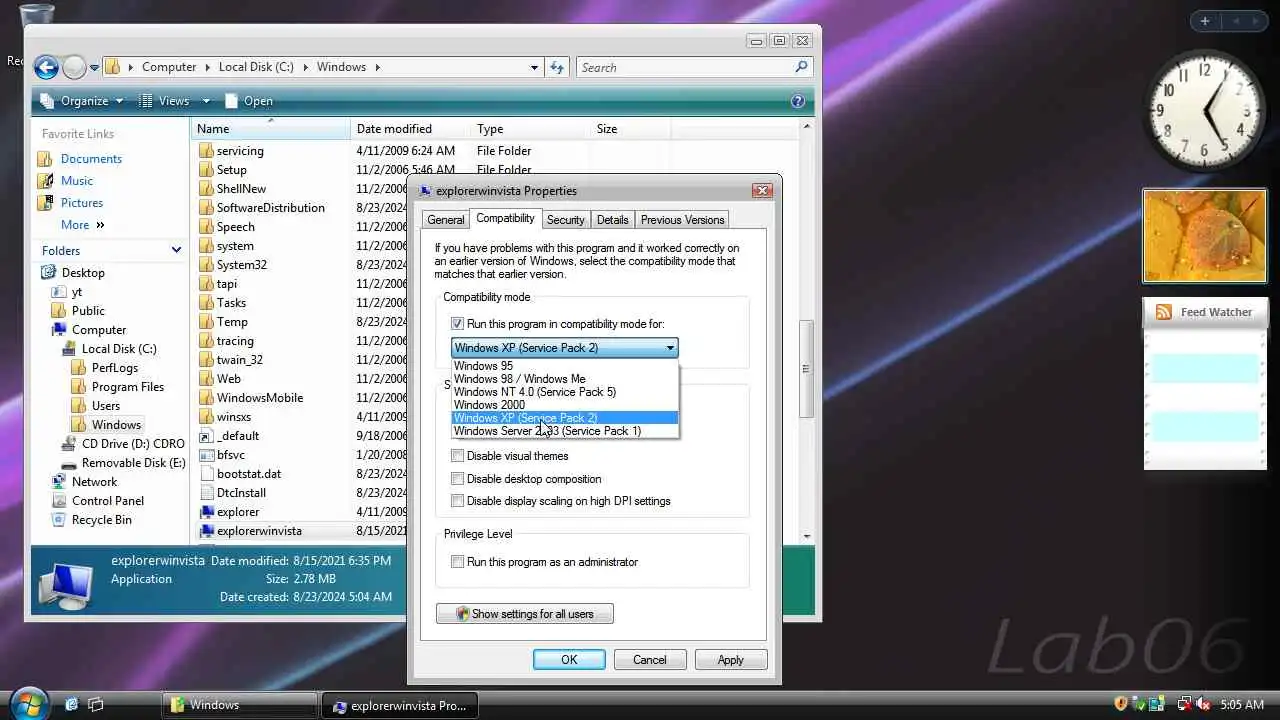The width and height of the screenshot is (1280, 720).
Task: Check Disable display scaling on high DPI
Action: point(458,501)
